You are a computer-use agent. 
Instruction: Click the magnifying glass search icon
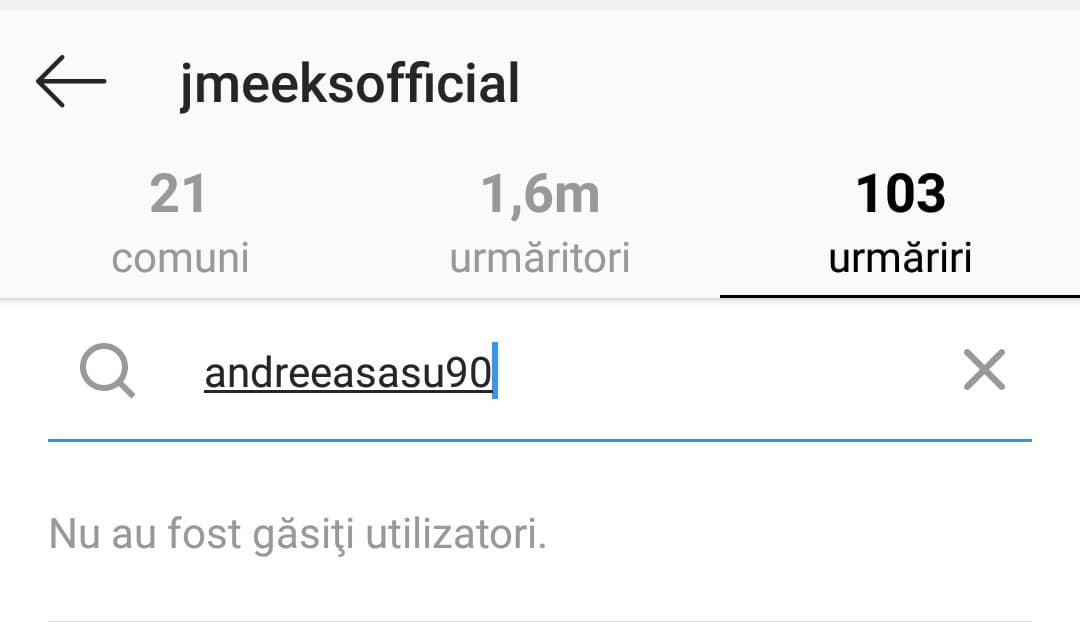(107, 371)
